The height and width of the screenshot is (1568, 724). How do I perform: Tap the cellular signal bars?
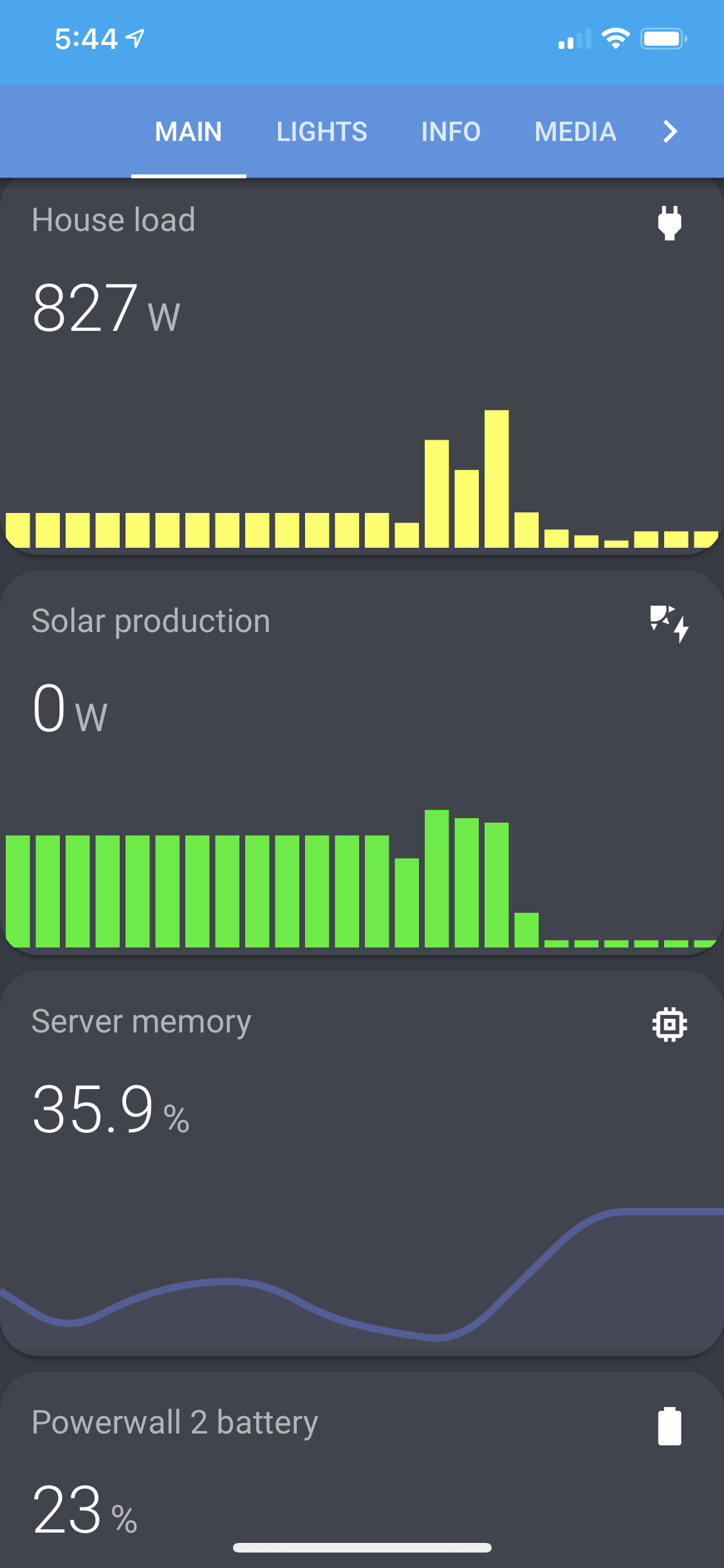(574, 40)
